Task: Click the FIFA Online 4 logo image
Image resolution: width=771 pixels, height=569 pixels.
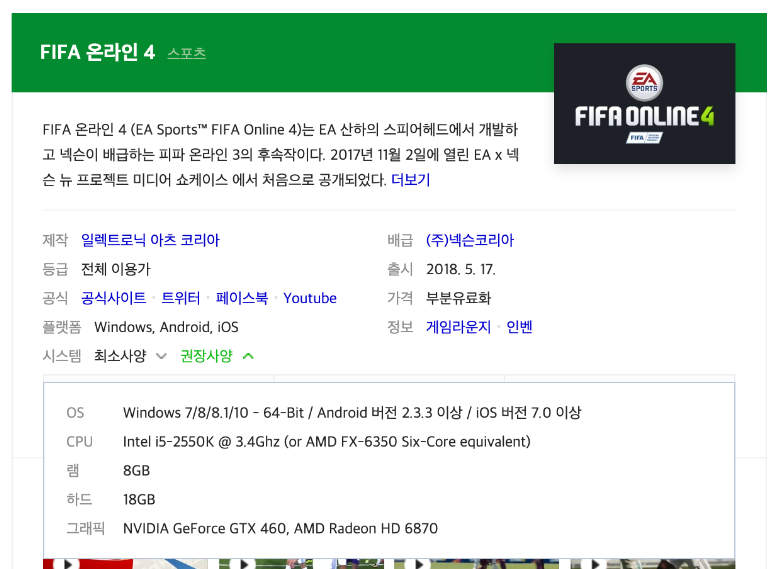Action: click(644, 103)
